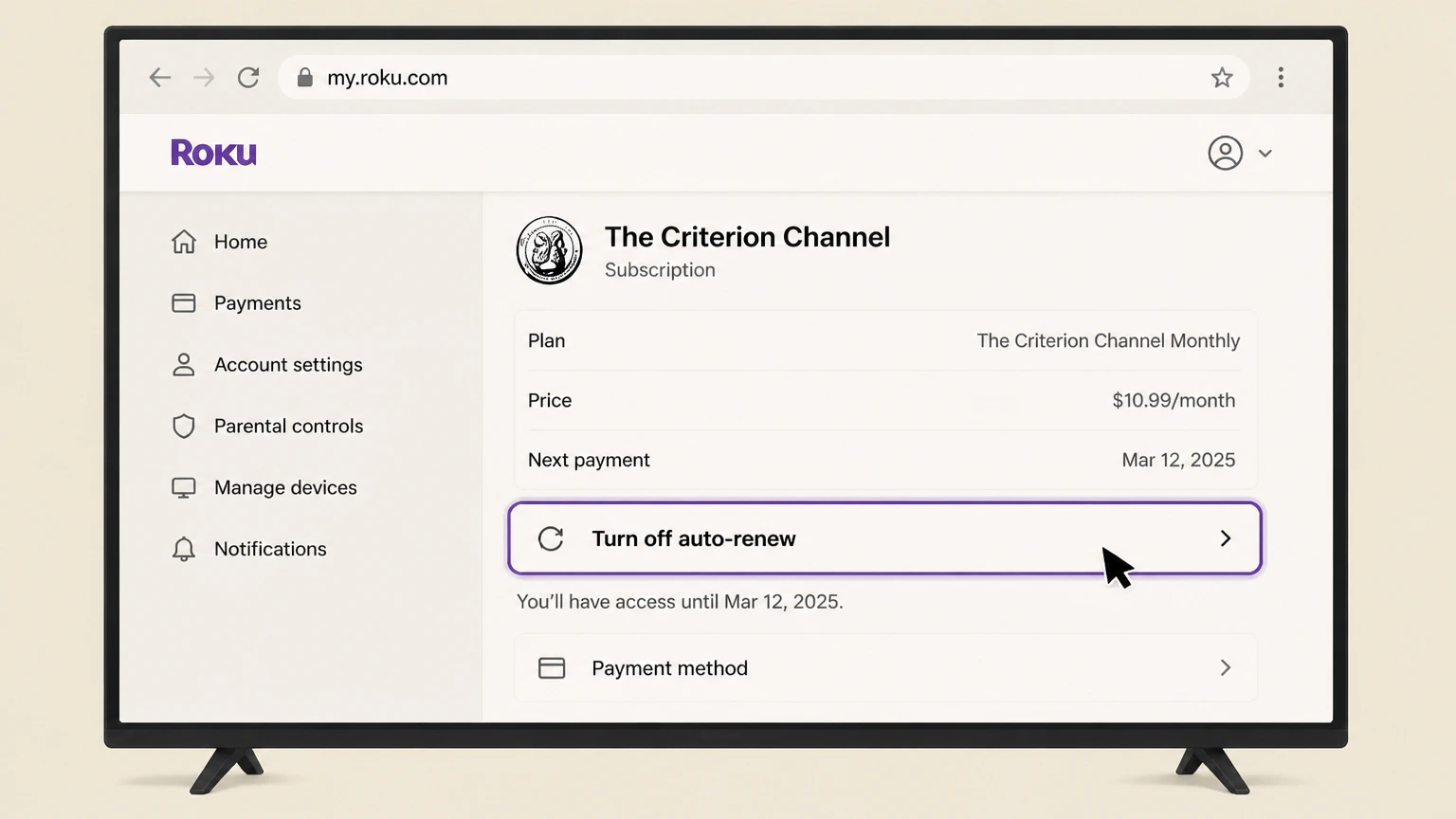Click the Roku logo
Screen dimensions: 1456x819
[214, 153]
